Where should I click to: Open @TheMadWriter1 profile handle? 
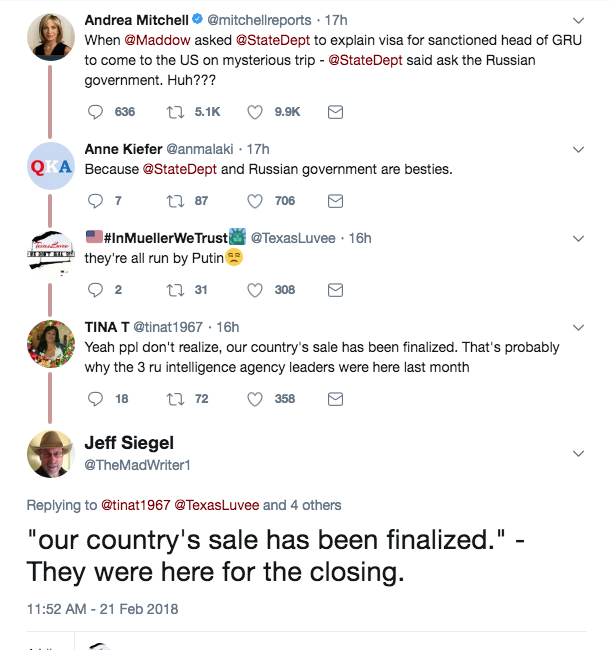[136, 465]
